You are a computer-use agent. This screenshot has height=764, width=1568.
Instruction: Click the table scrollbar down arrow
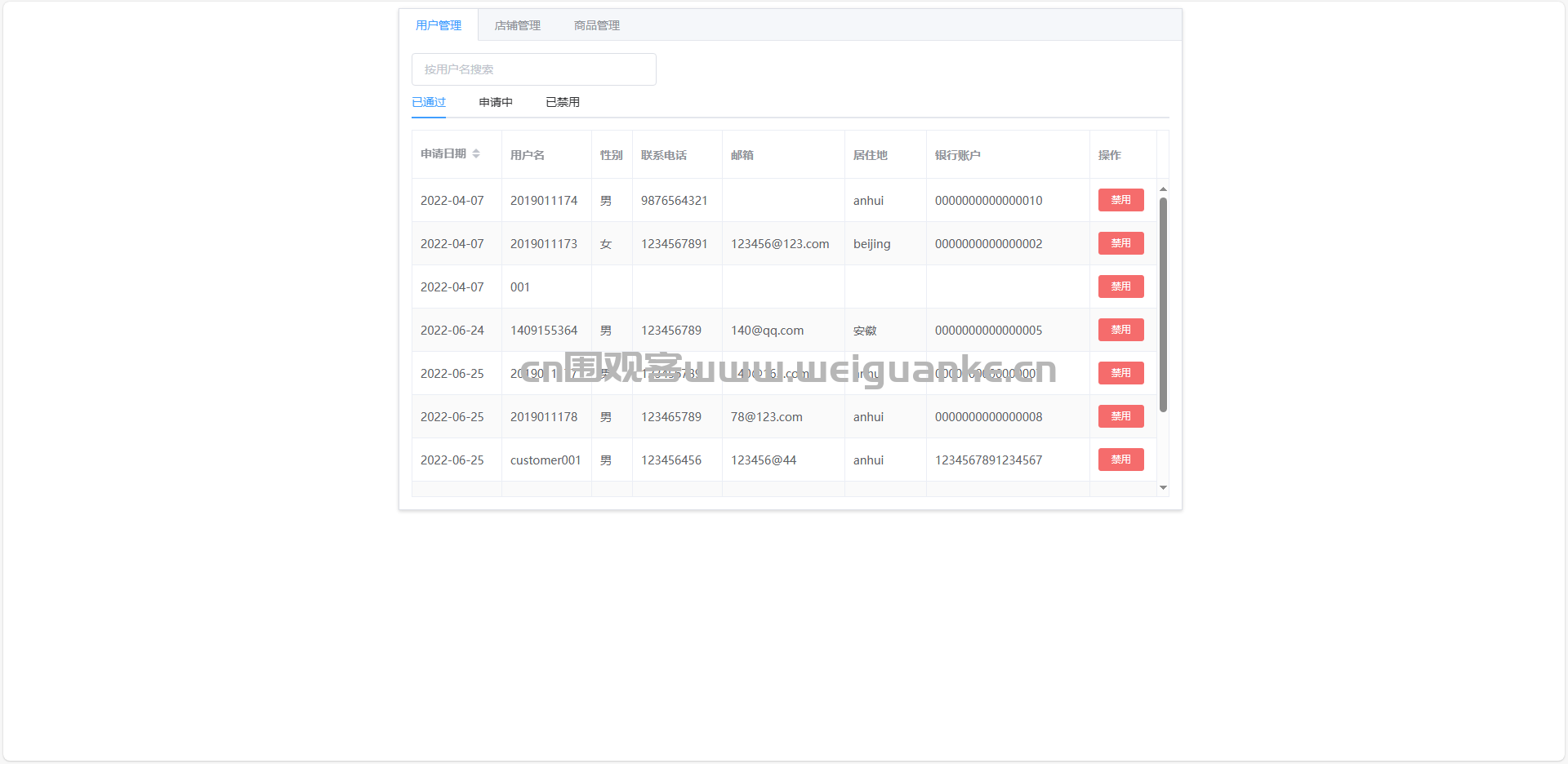1163,487
